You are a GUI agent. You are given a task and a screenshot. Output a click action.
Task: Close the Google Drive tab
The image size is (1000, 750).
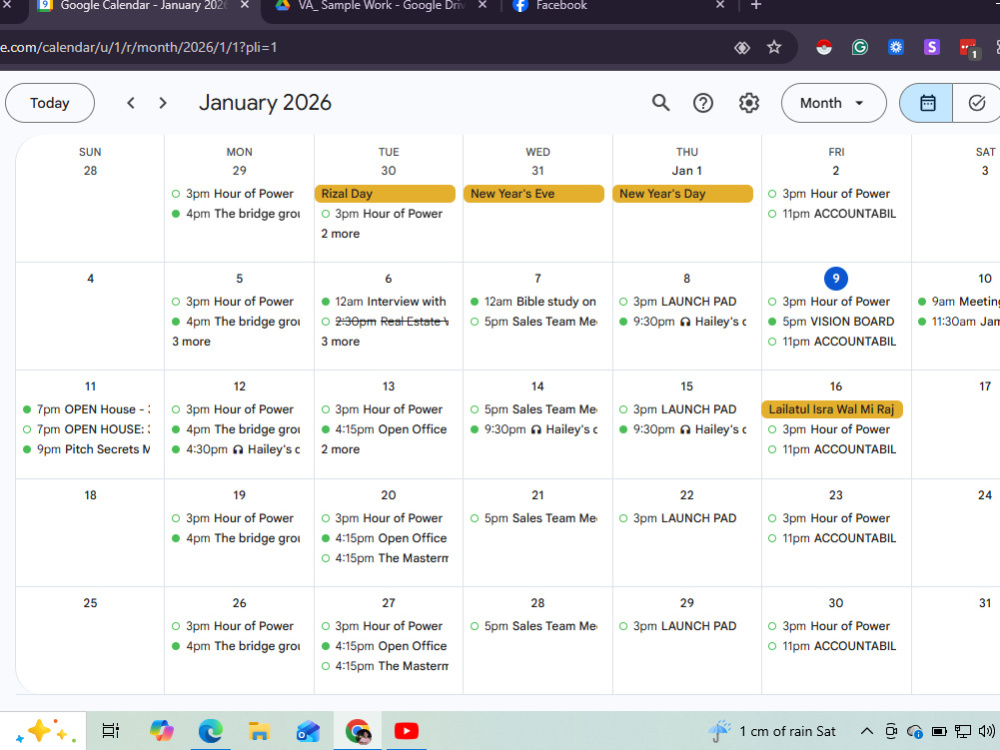coord(482,5)
